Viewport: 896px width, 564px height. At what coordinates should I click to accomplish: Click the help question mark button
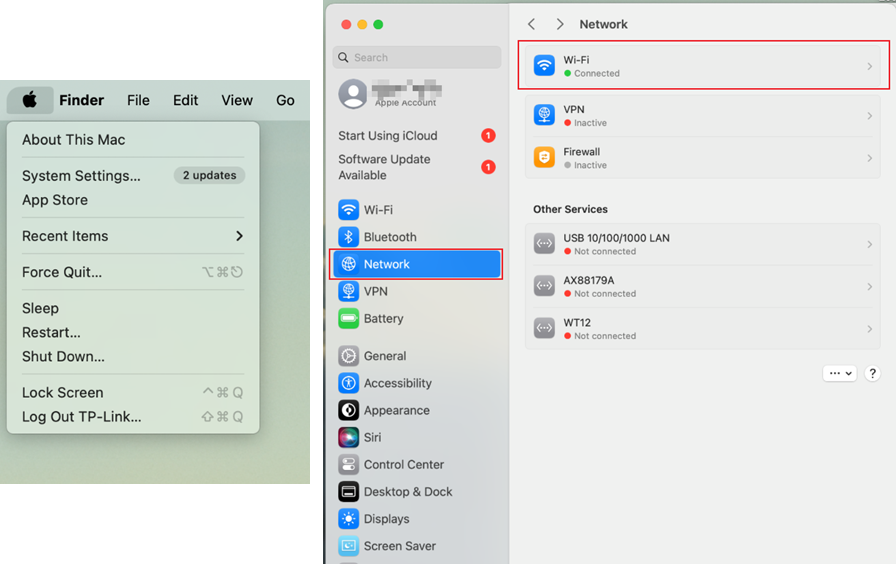point(872,373)
